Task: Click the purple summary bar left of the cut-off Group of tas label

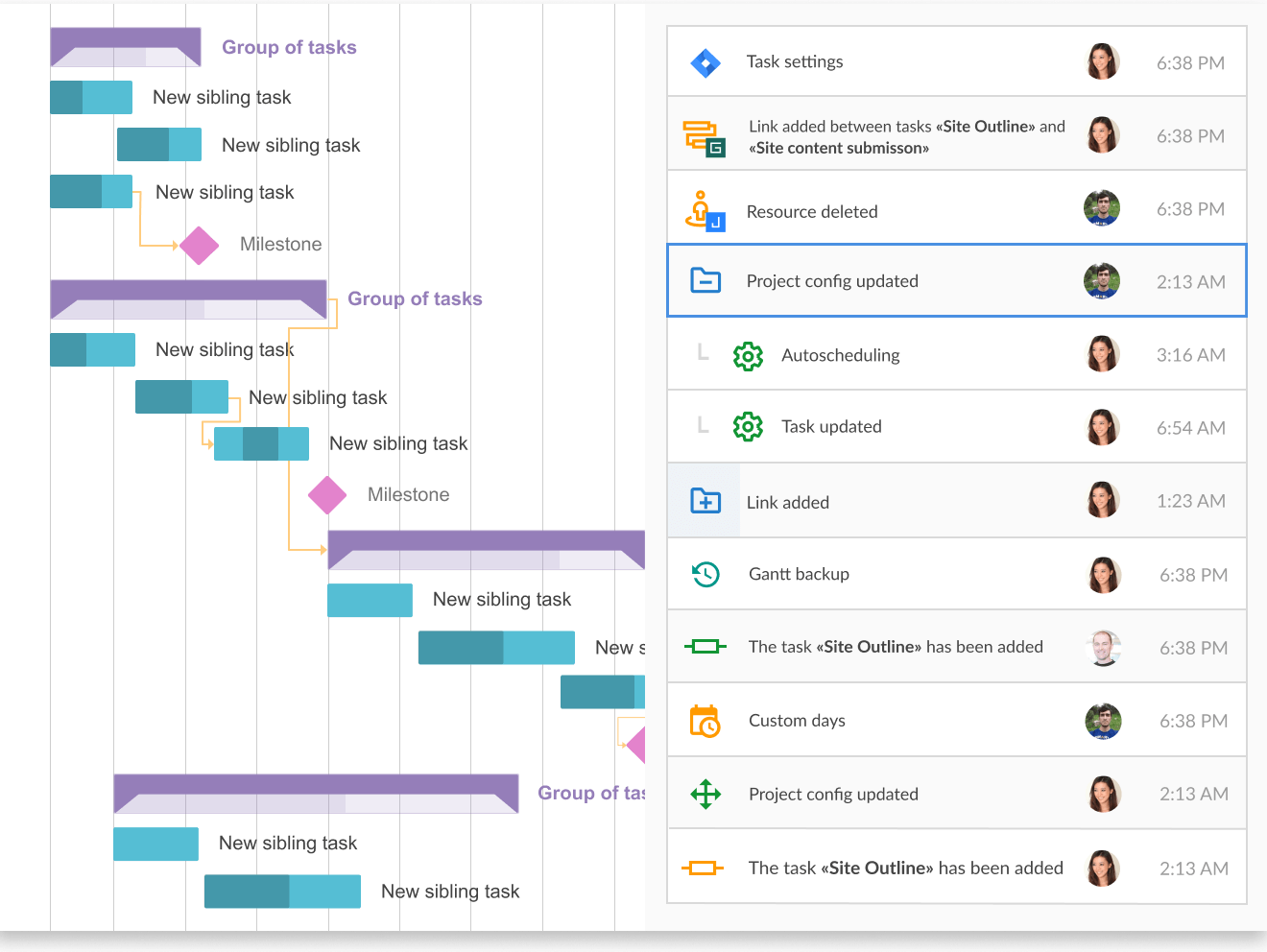Action: click(x=316, y=794)
